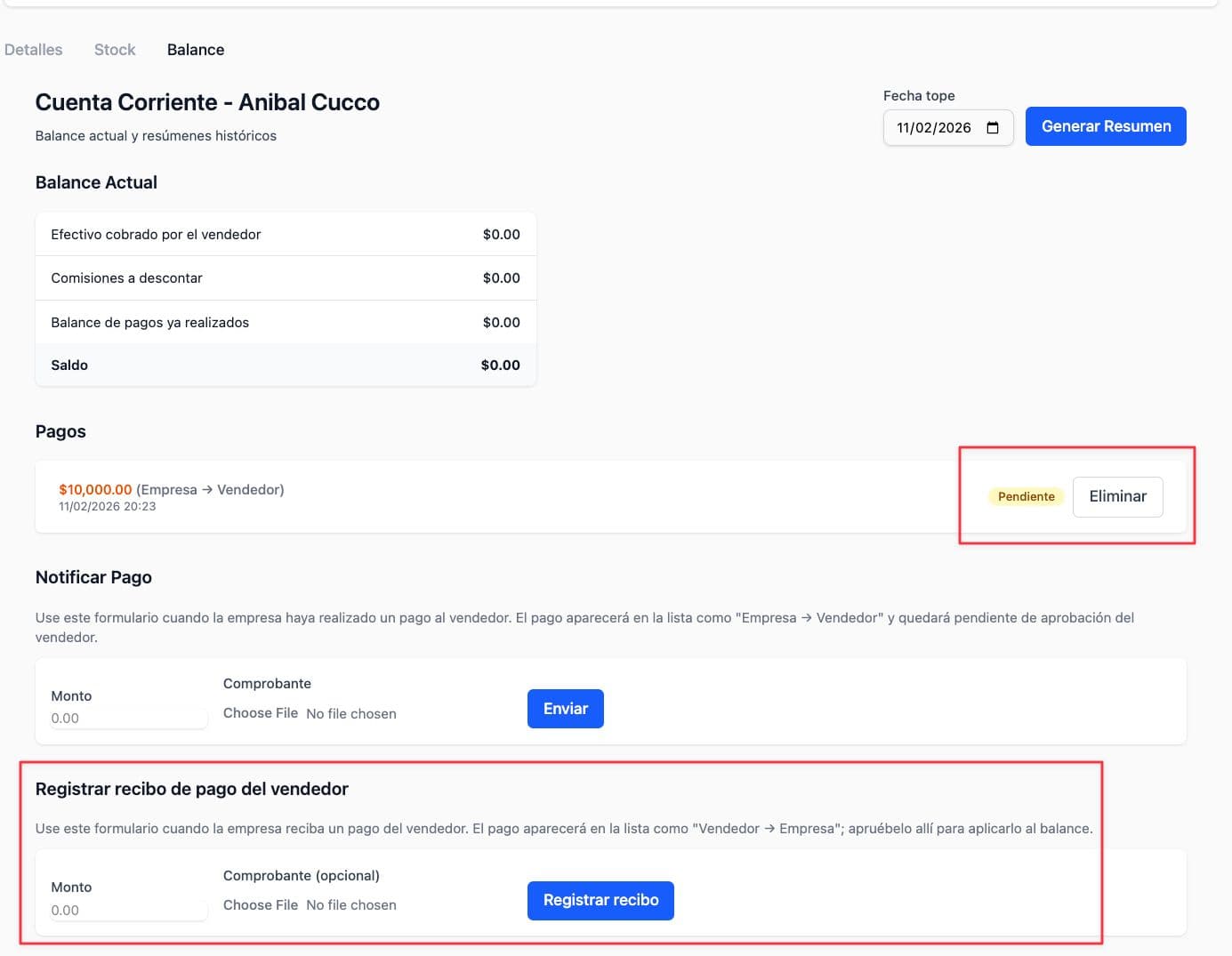Image resolution: width=1232 pixels, height=956 pixels.
Task: Click Eliminar on the pending payment
Action: 1117,496
